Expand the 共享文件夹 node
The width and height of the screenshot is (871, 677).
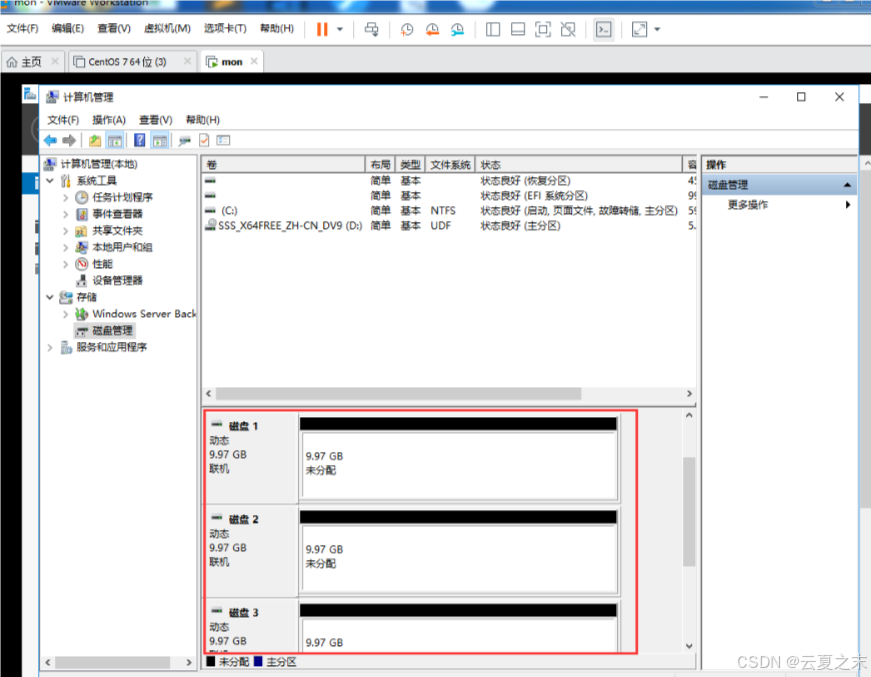(66, 230)
